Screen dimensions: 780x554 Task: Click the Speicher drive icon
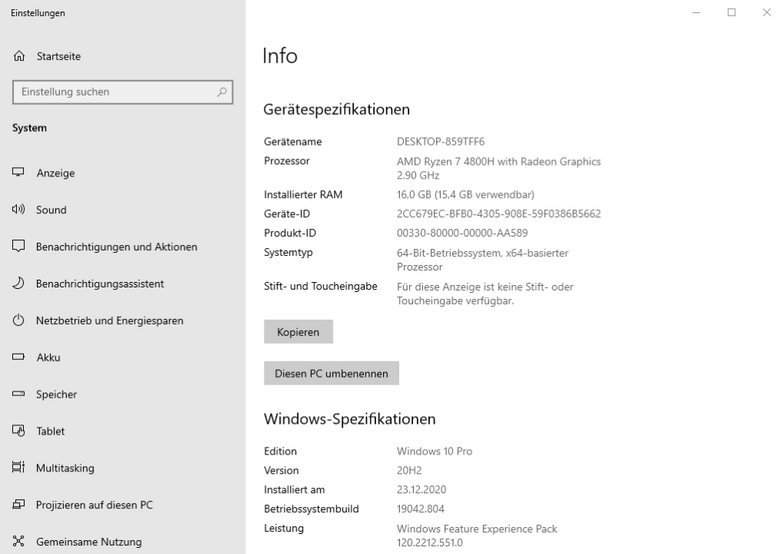pos(18,394)
